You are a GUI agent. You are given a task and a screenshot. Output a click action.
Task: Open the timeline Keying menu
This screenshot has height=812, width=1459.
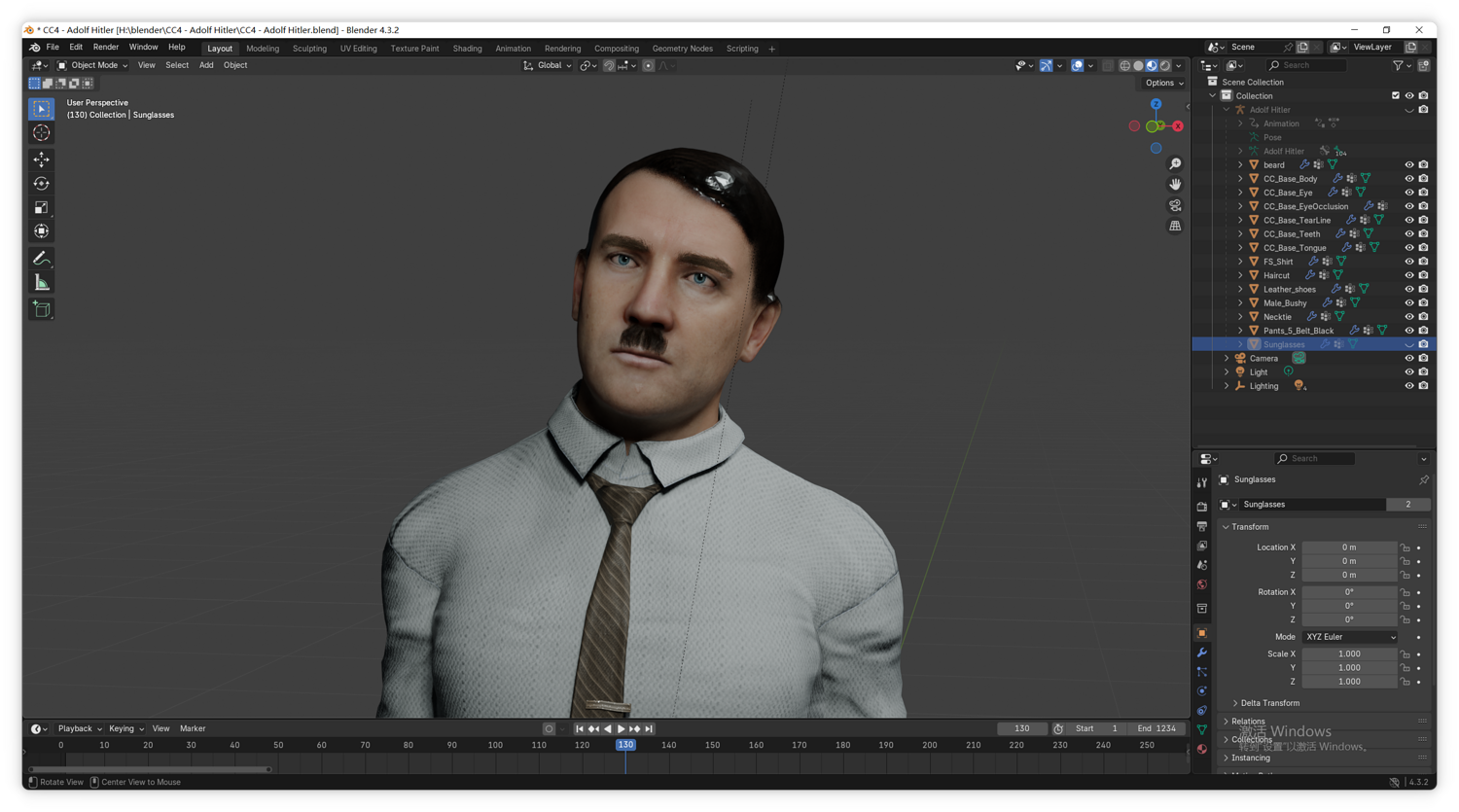(125, 728)
